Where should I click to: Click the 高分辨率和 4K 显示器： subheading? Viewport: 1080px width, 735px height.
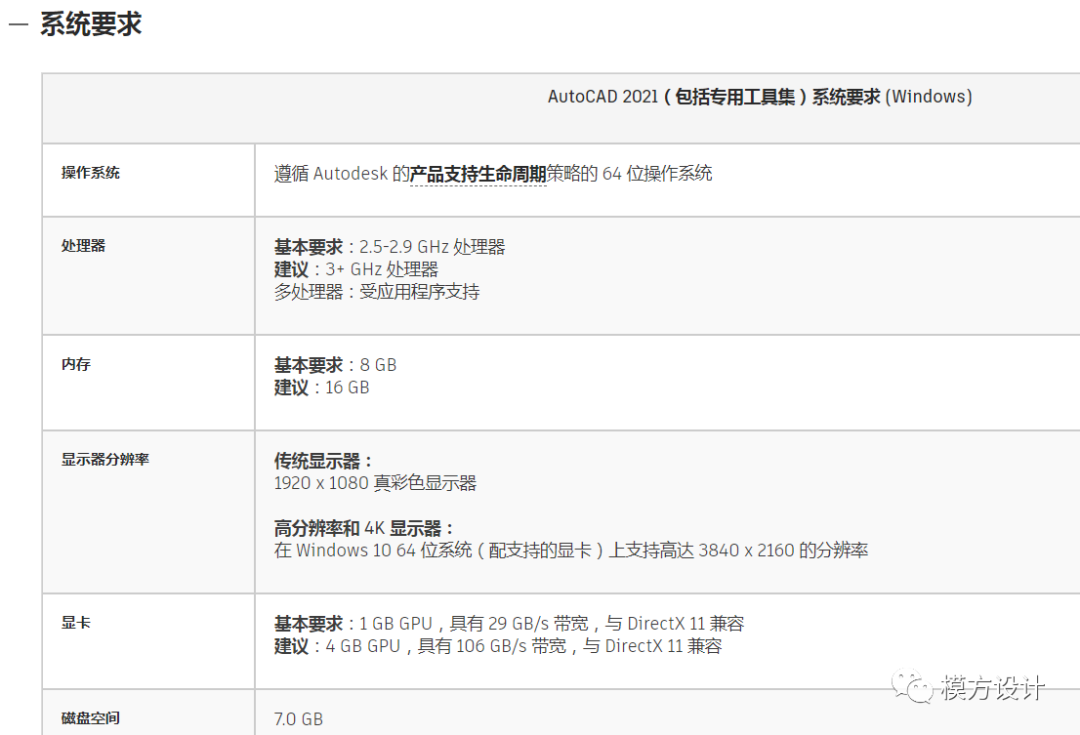tap(364, 528)
